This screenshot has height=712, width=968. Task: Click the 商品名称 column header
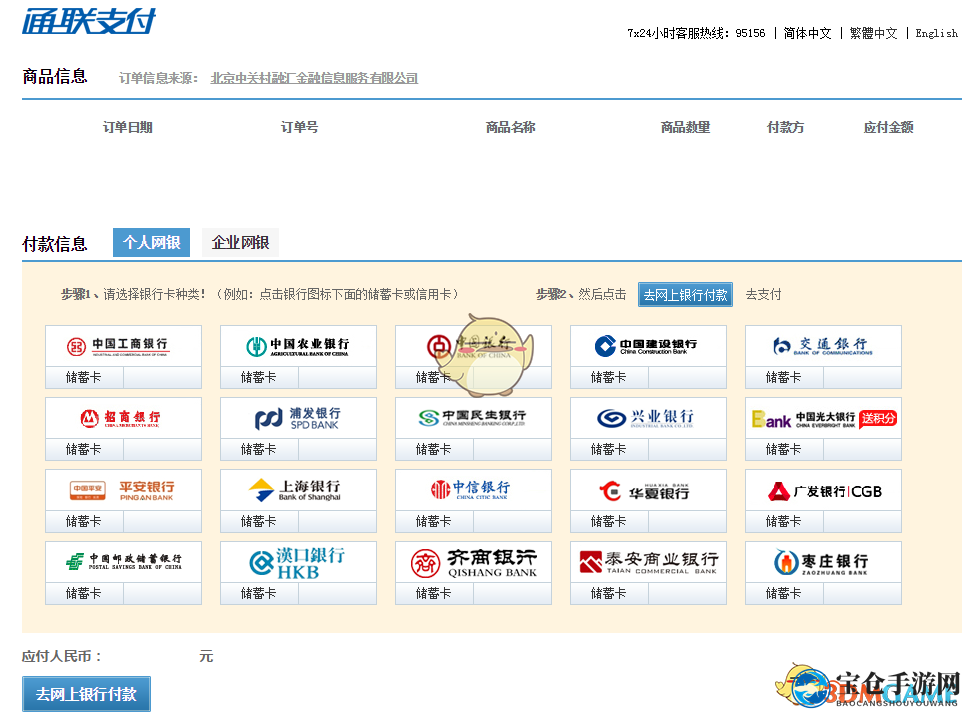point(511,127)
